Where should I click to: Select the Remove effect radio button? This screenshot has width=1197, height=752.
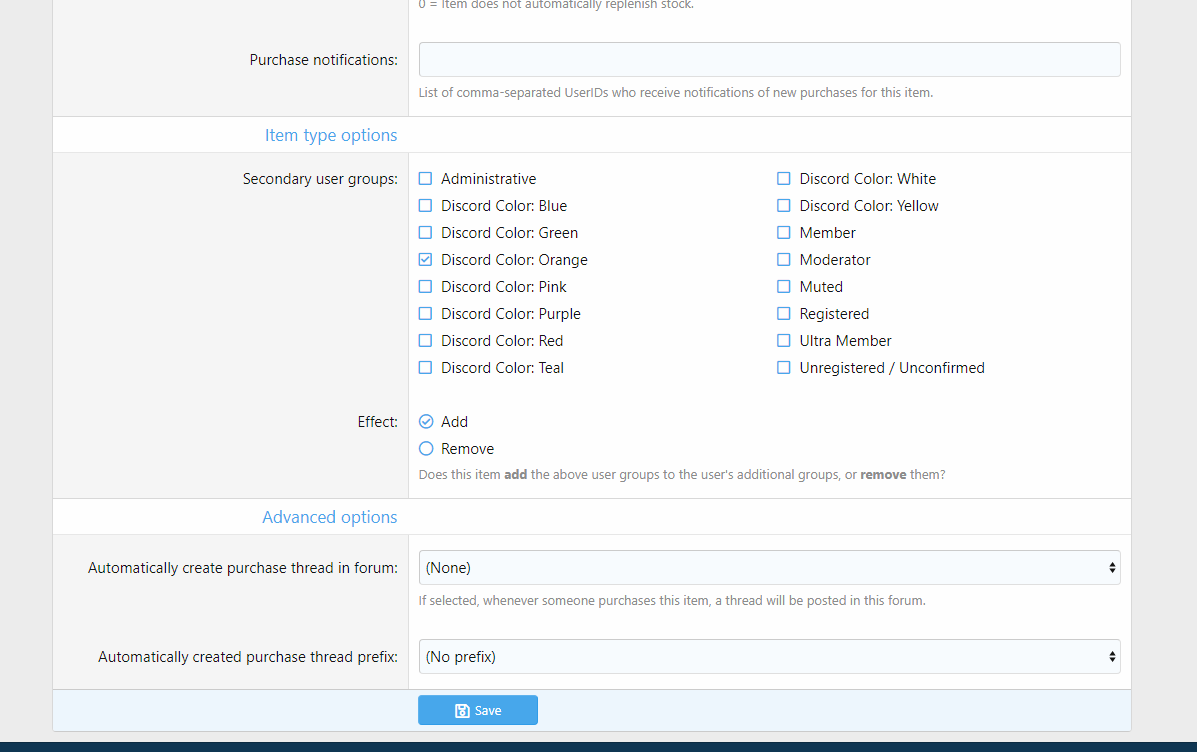[x=427, y=449]
